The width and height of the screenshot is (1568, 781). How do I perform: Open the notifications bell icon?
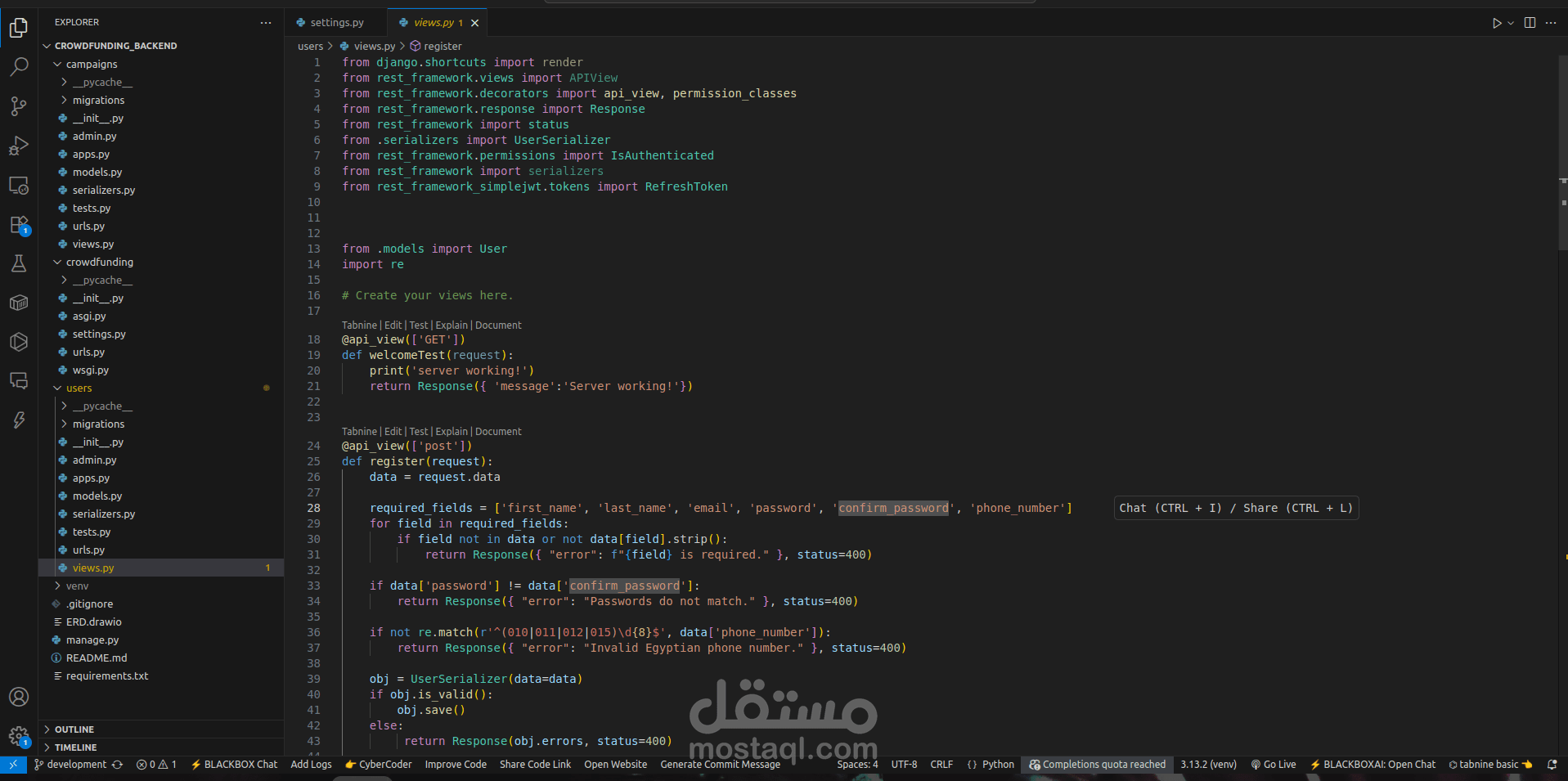point(1552,765)
